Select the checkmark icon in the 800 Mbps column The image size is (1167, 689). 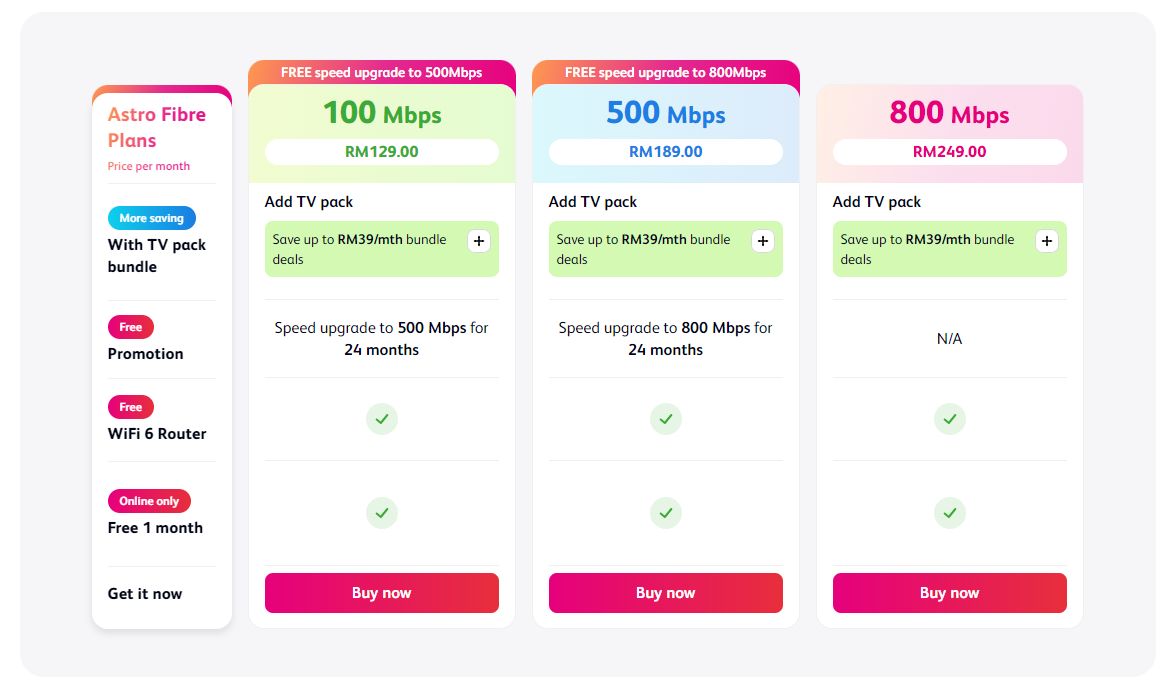[x=949, y=419]
